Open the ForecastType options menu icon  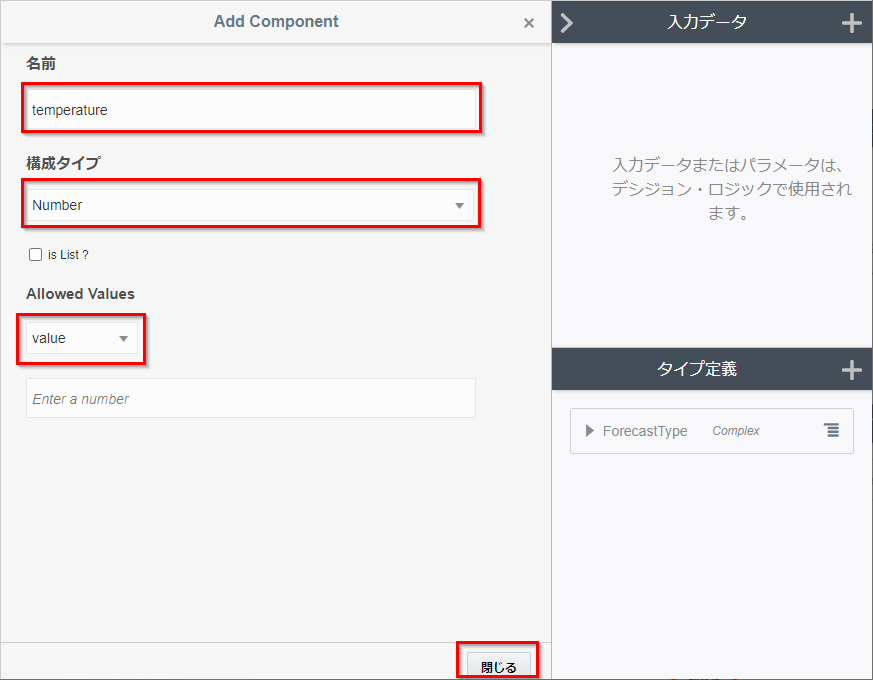pos(831,430)
